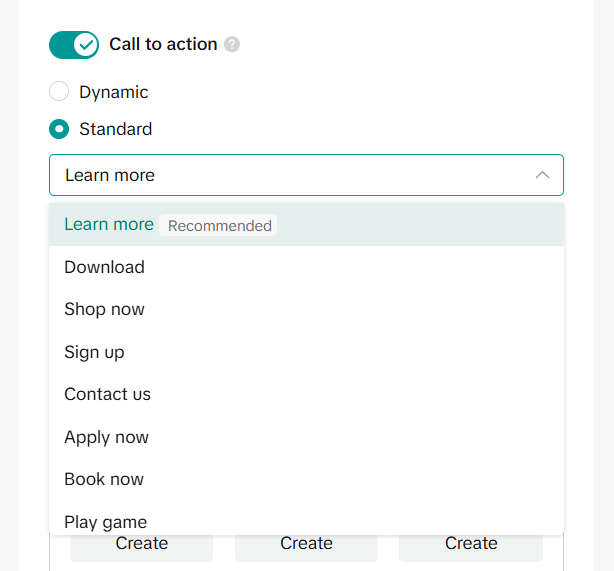The width and height of the screenshot is (614, 571).
Task: Pick the Book now option
Action: click(104, 479)
